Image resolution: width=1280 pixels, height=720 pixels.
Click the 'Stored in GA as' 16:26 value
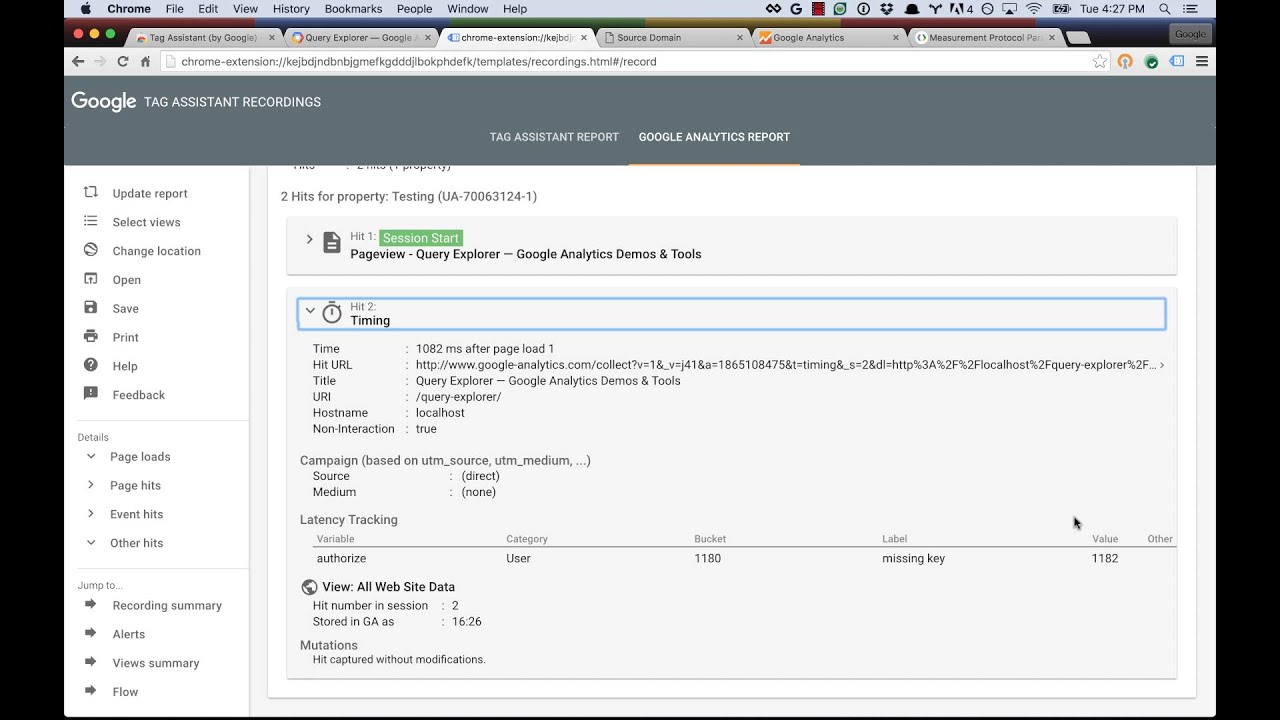(466, 621)
